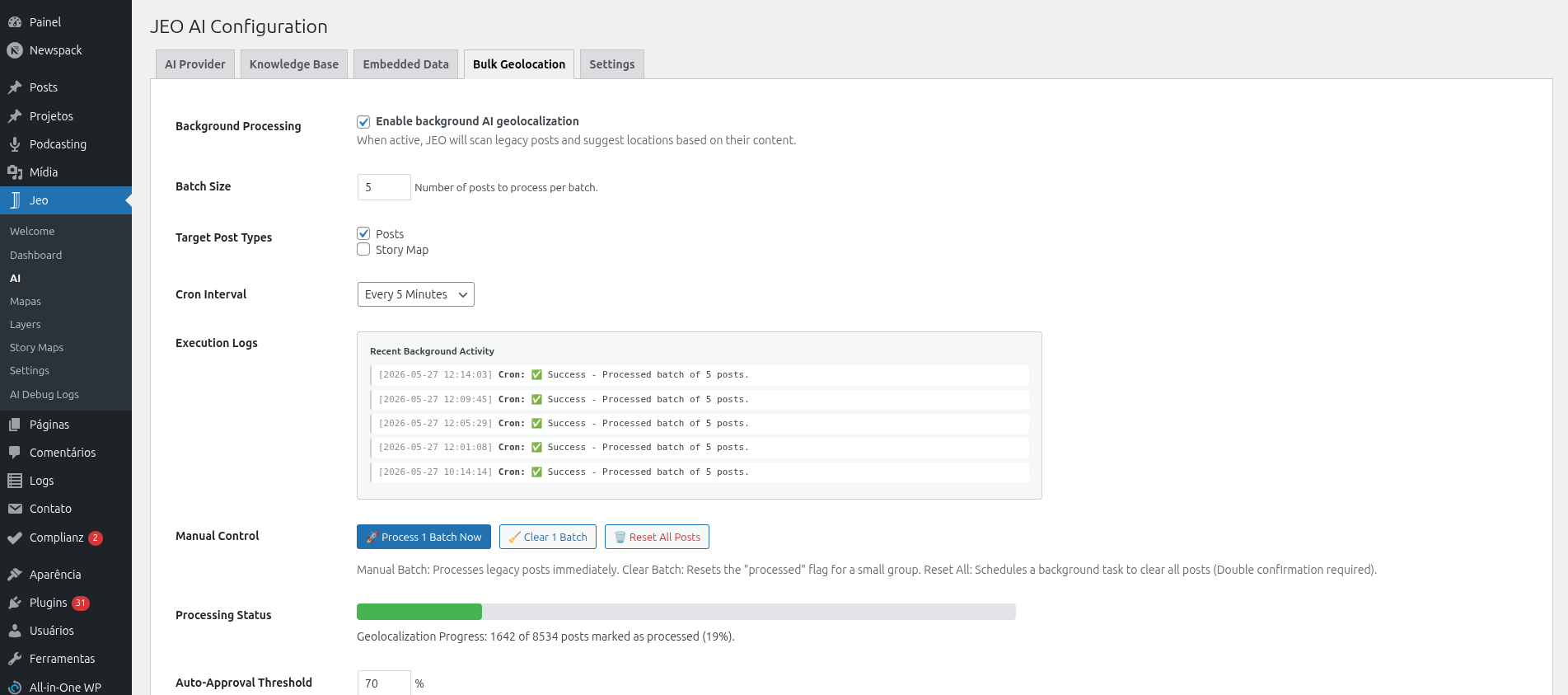Open Ferramentas in the admin menu
This screenshot has height=695, width=1568.
(x=63, y=659)
